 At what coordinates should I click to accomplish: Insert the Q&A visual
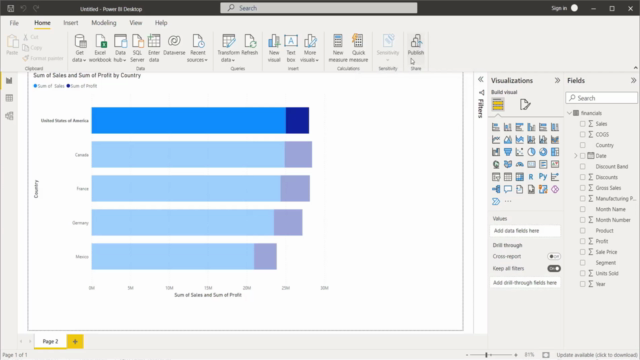[508, 189]
